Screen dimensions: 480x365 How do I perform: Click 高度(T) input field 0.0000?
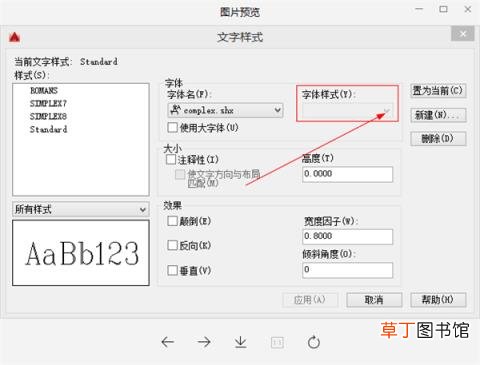[347, 174]
